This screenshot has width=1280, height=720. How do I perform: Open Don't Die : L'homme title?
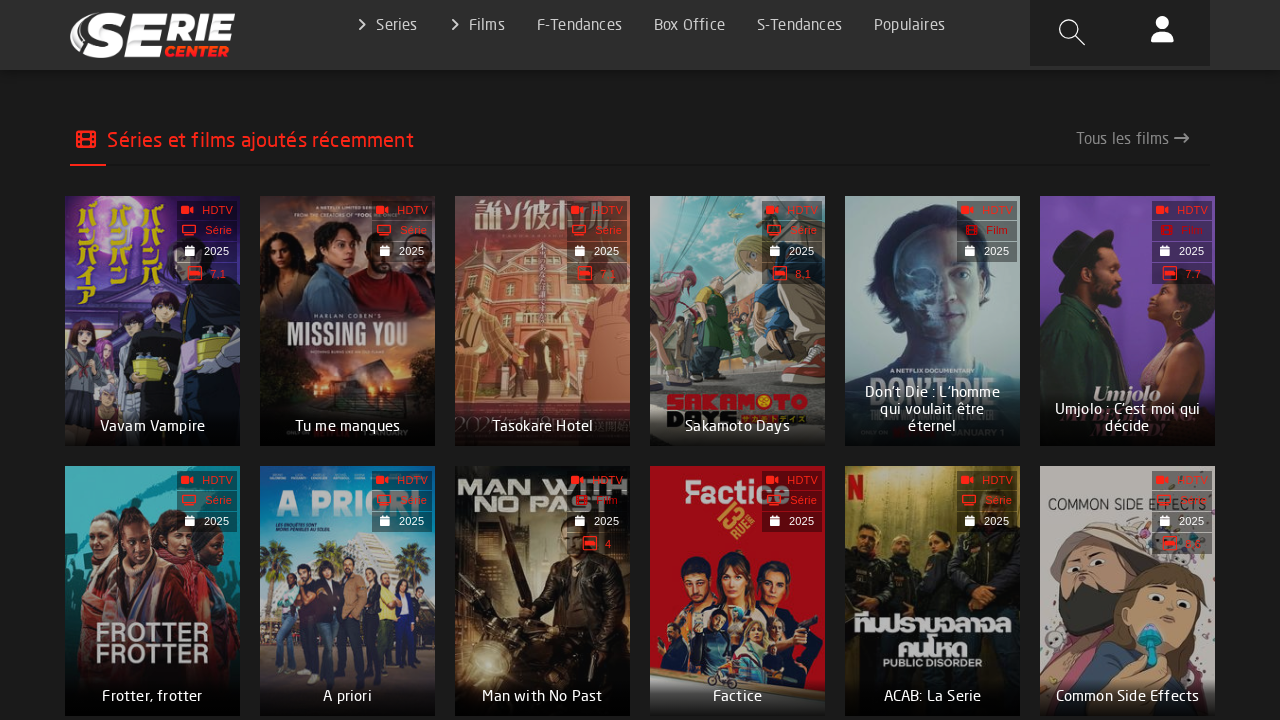pyautogui.click(x=932, y=408)
